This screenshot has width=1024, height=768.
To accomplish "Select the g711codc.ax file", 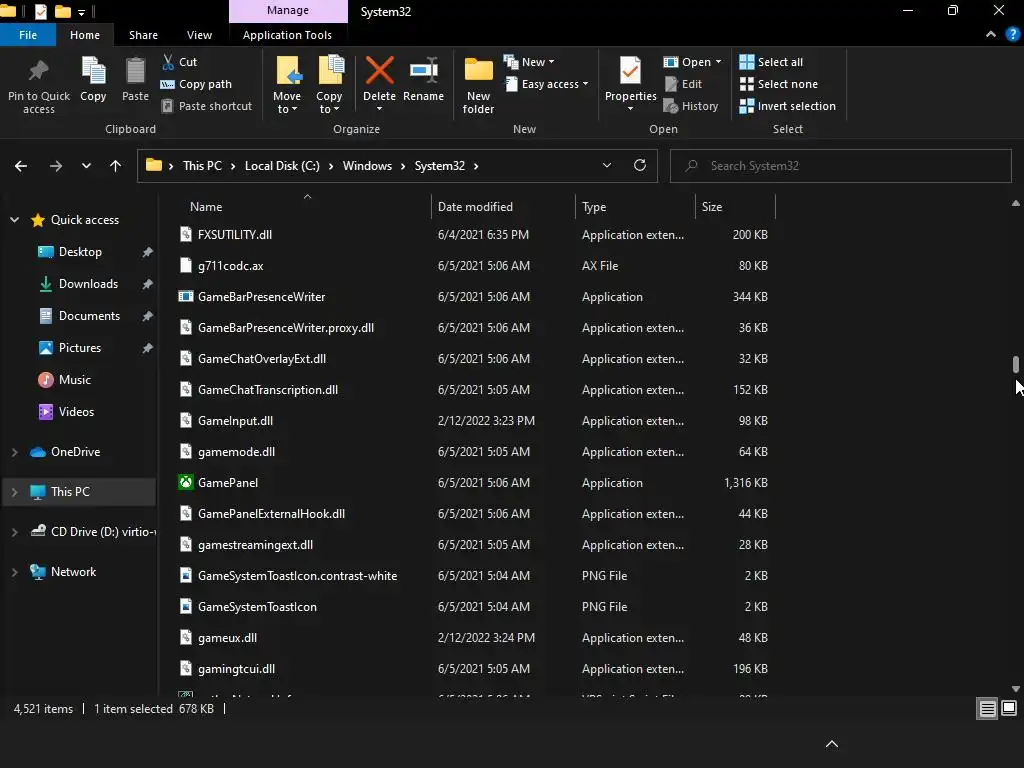I will [231, 266].
